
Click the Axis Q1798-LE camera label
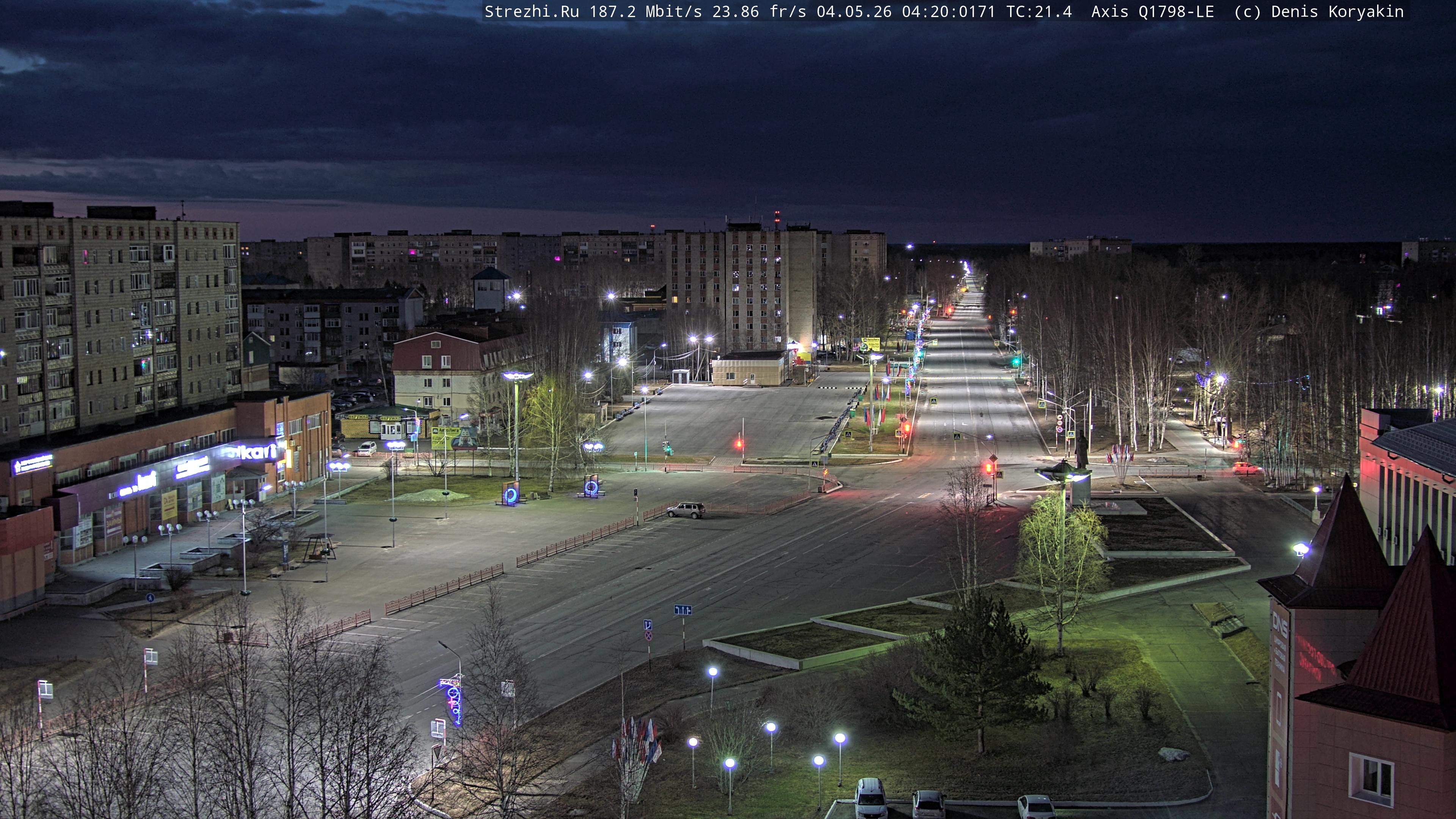[x=1153, y=12]
